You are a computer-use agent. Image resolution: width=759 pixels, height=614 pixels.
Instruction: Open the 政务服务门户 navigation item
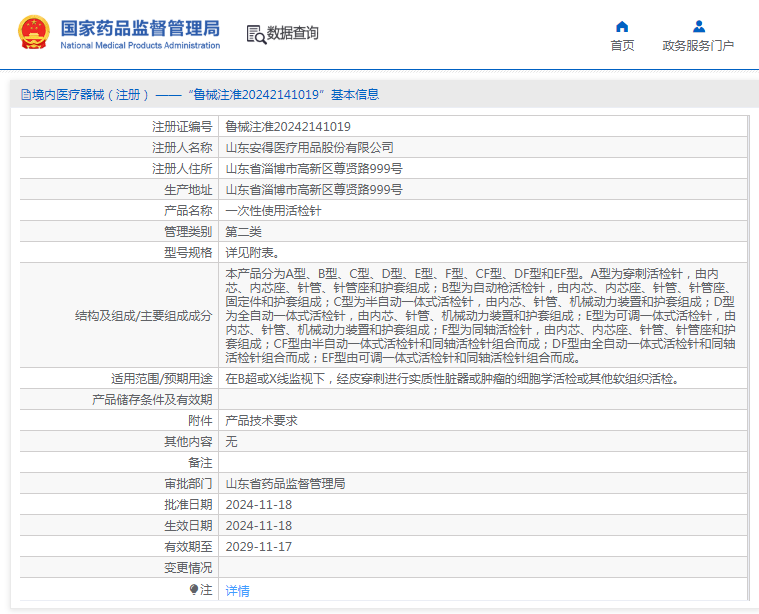(698, 45)
